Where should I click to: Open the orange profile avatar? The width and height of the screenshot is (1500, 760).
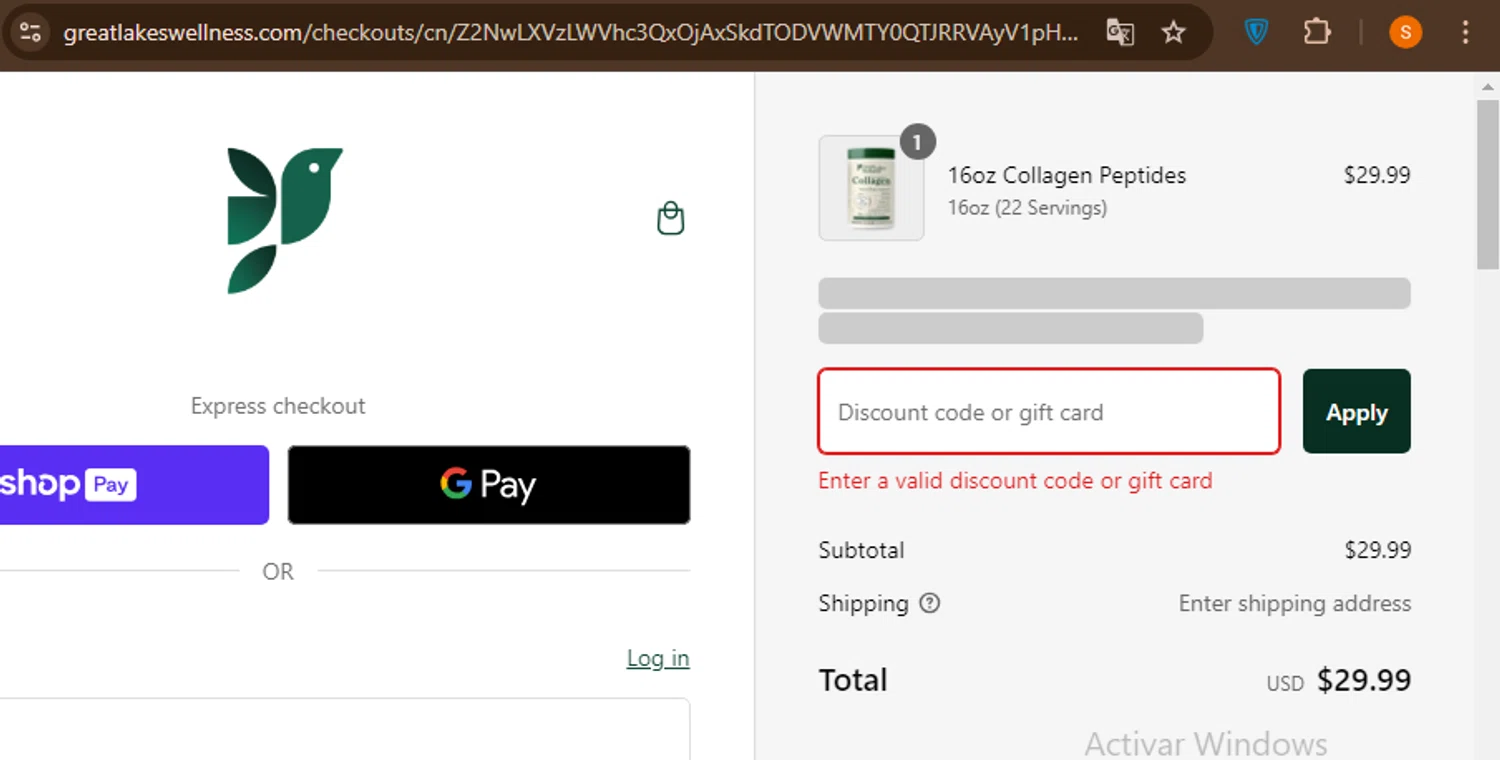click(x=1405, y=33)
